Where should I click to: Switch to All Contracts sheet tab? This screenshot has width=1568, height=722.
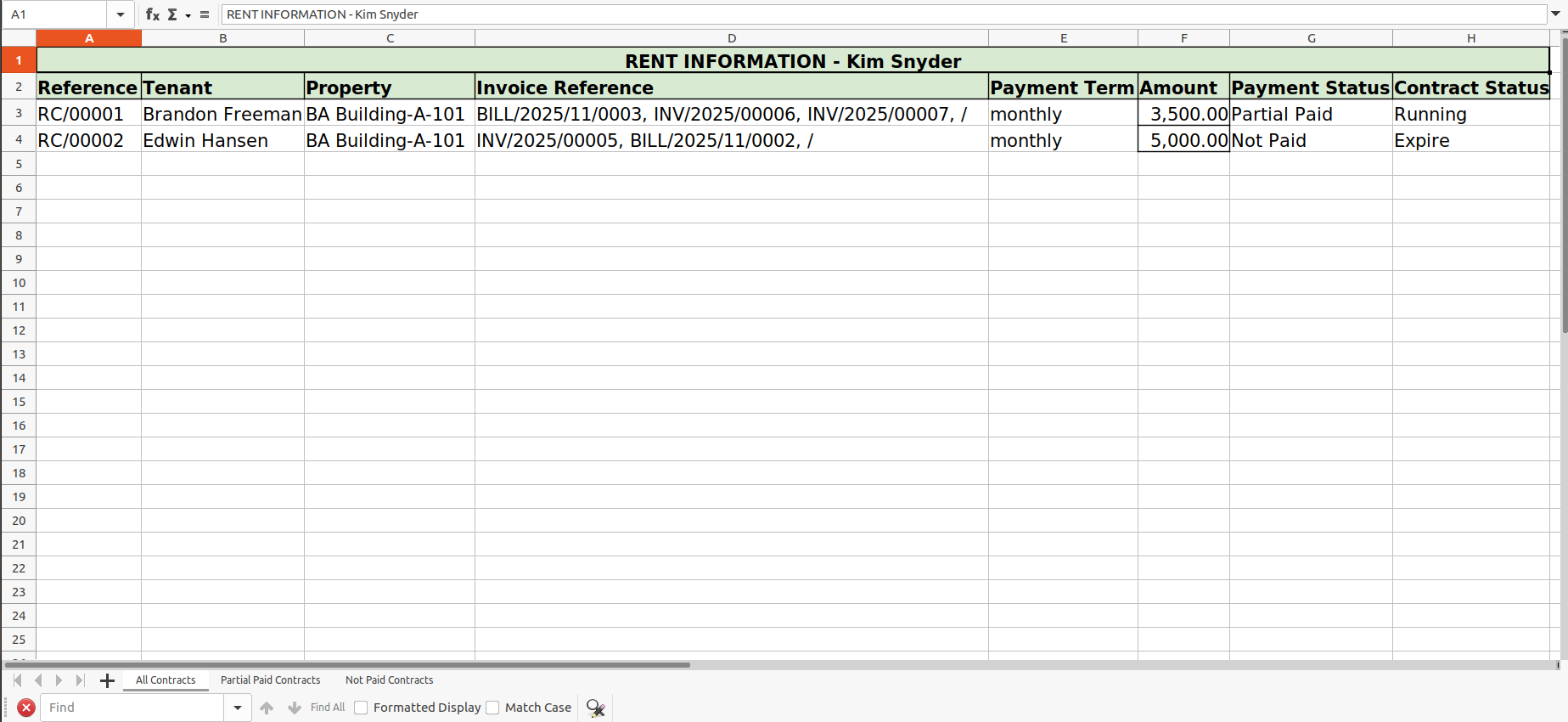point(166,680)
